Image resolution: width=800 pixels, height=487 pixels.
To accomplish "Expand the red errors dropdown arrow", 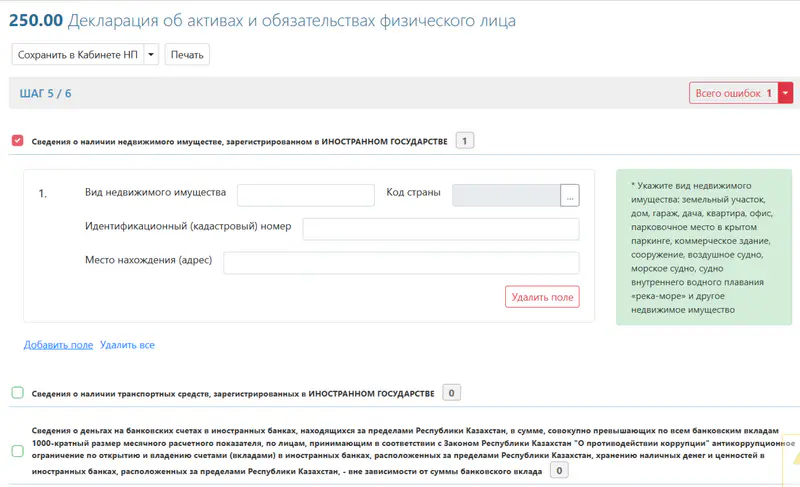I will (x=785, y=93).
